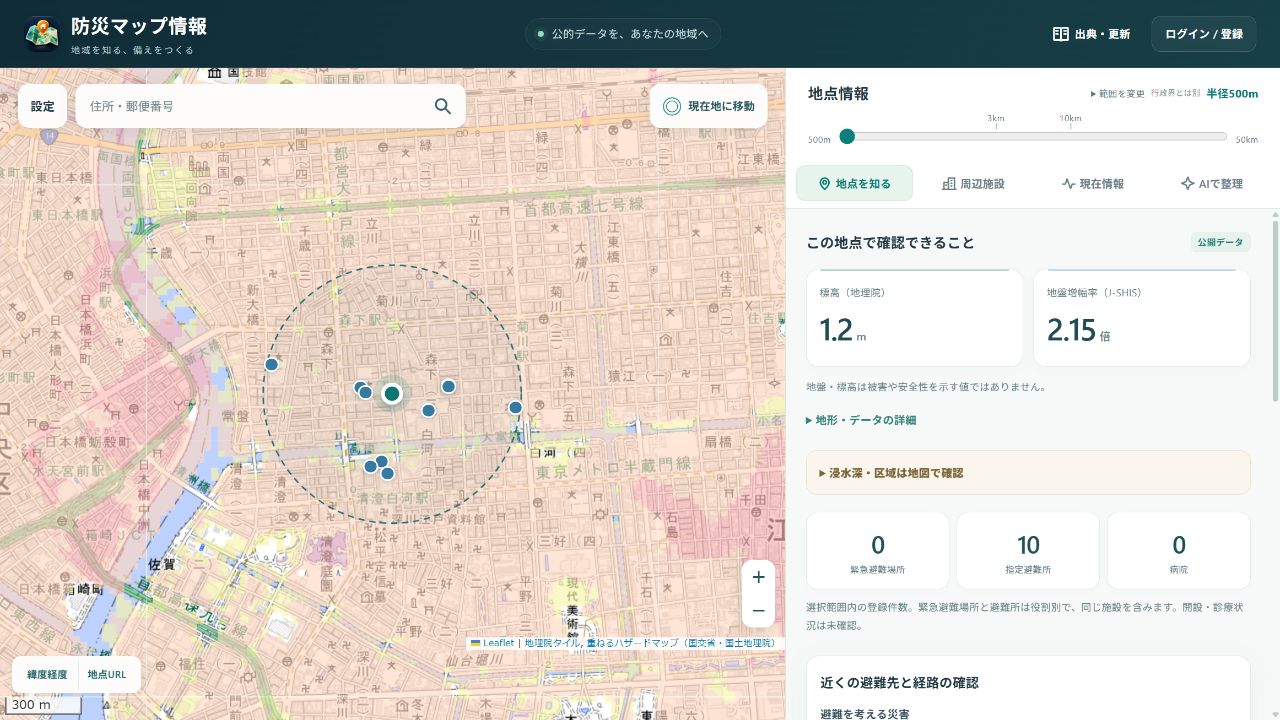Click the 防災マップ情報 logo icon
1280x720 pixels.
[x=41, y=34]
